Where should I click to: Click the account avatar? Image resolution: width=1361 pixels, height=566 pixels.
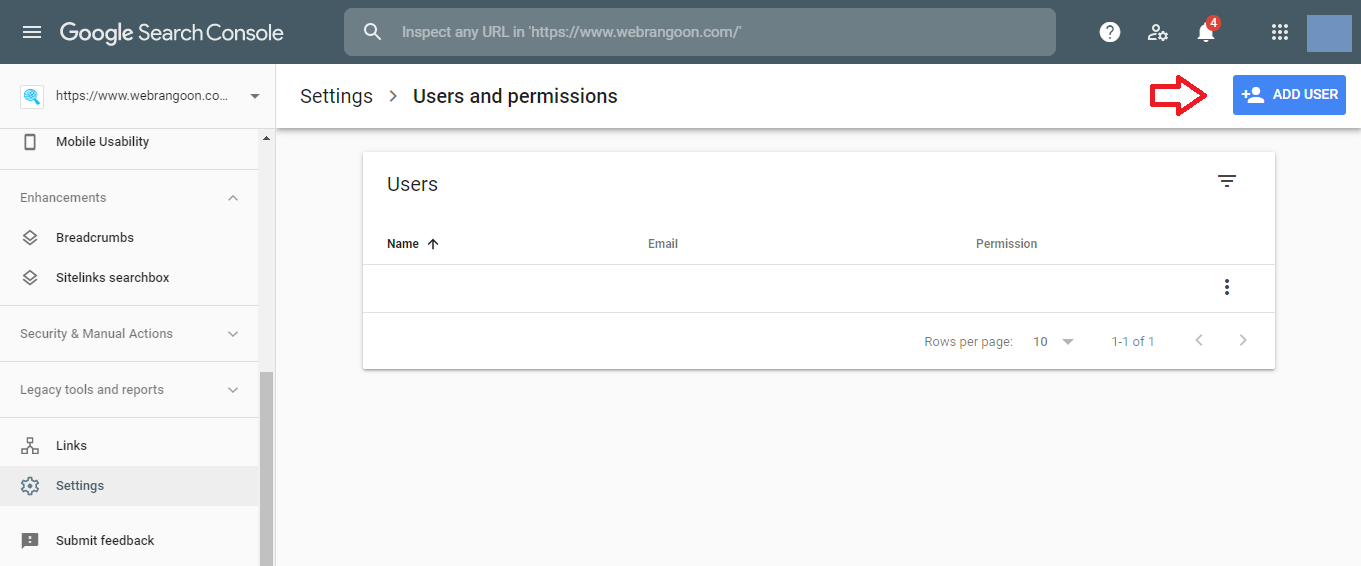(1329, 33)
